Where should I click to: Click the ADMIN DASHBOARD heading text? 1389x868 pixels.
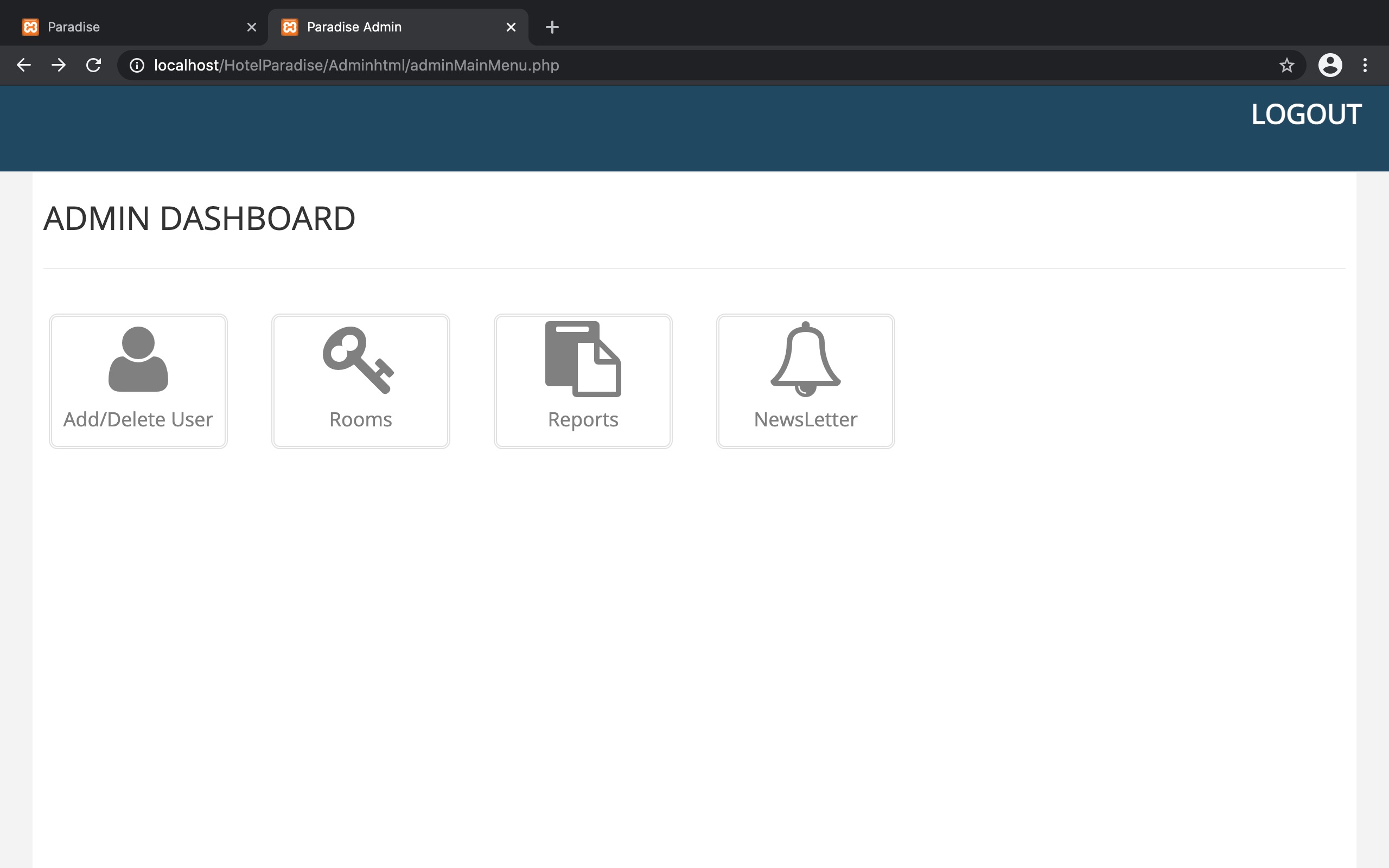click(199, 219)
